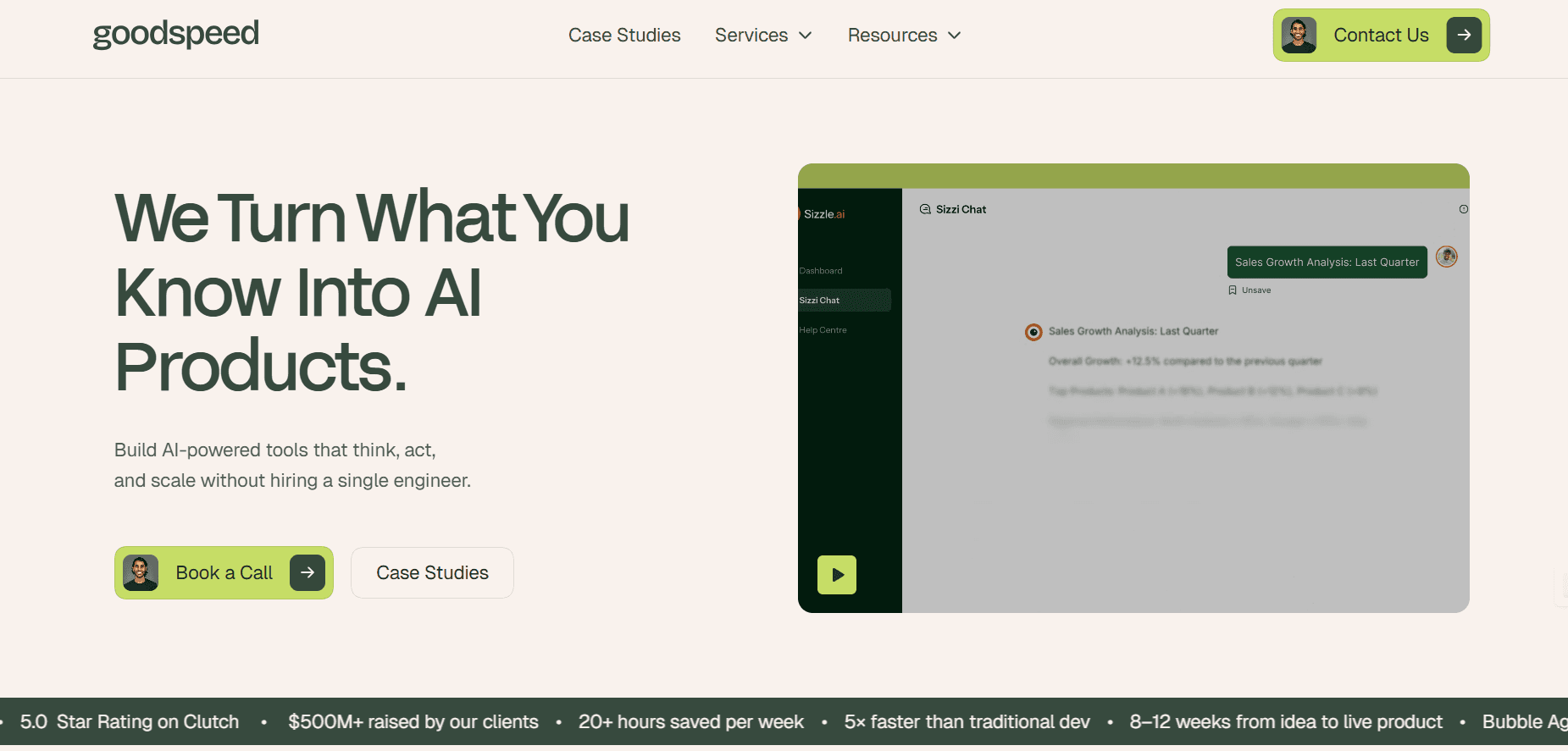Click '$500M+ raised by our clients' ticker text
The width and height of the screenshot is (1568, 751).
(413, 722)
